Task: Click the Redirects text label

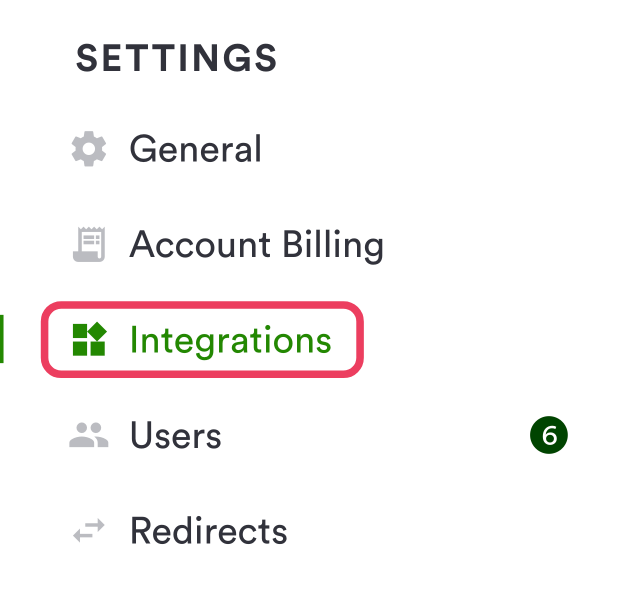Action: [x=209, y=531]
